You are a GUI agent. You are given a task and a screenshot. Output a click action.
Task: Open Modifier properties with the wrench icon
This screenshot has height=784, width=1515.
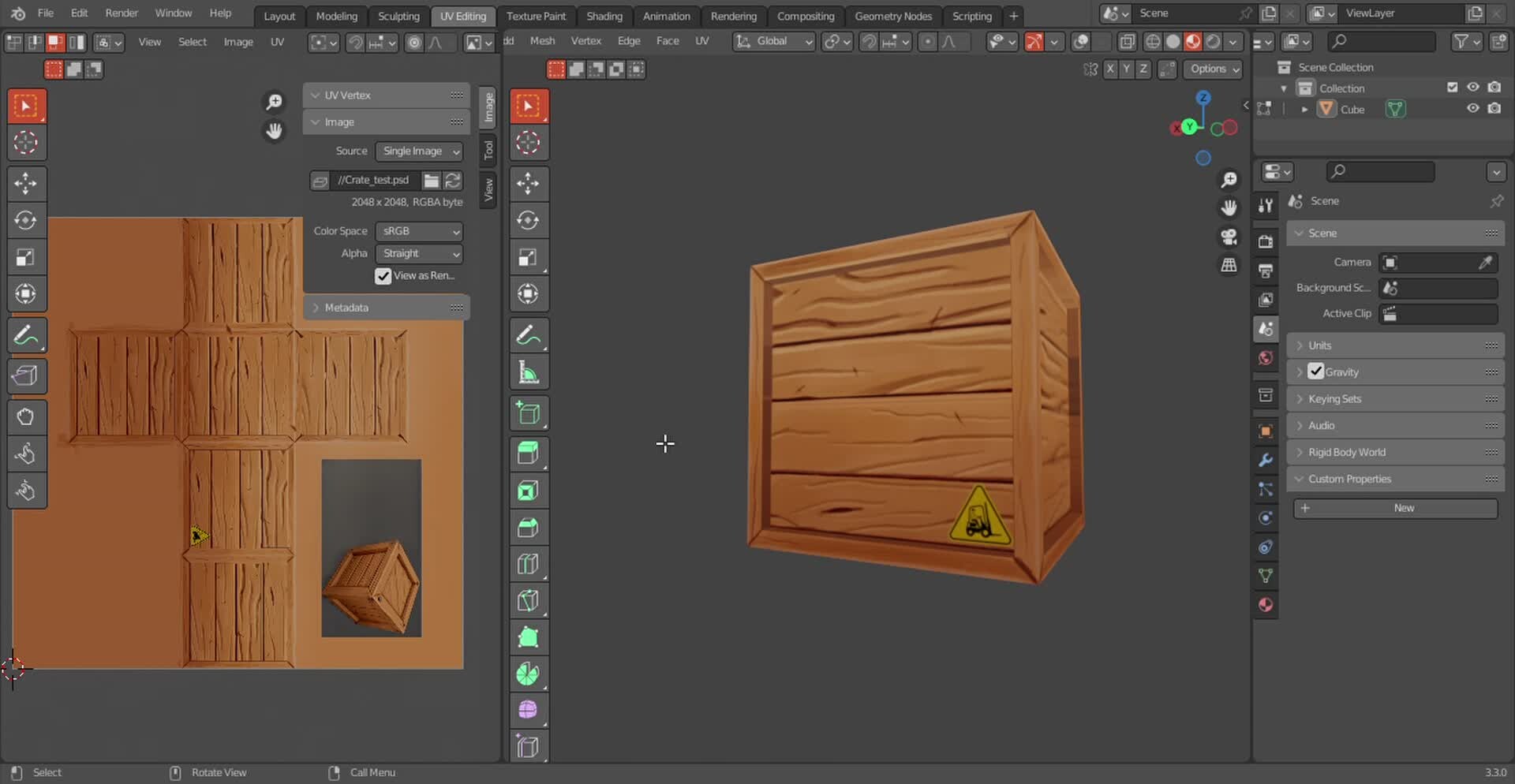pyautogui.click(x=1266, y=460)
